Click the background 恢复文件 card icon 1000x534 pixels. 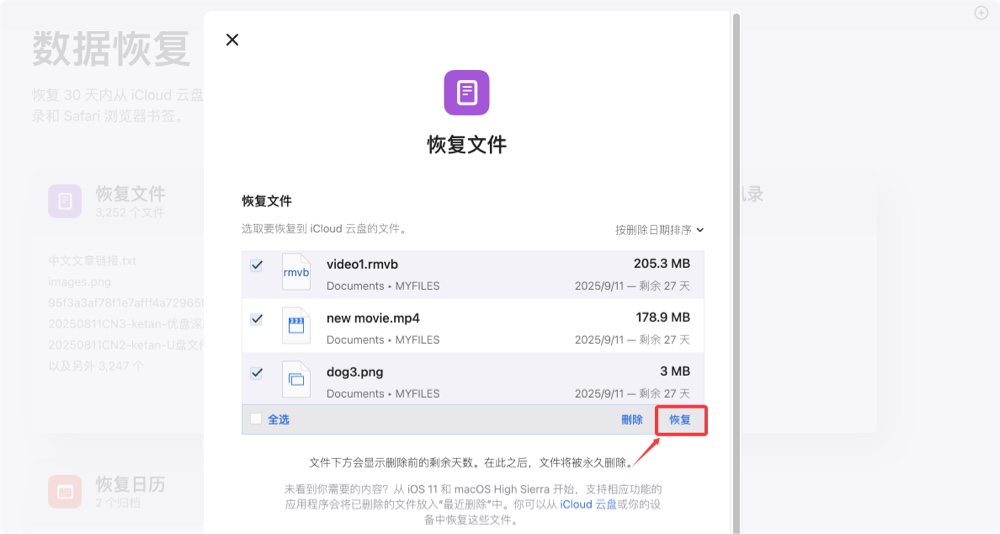click(x=65, y=202)
